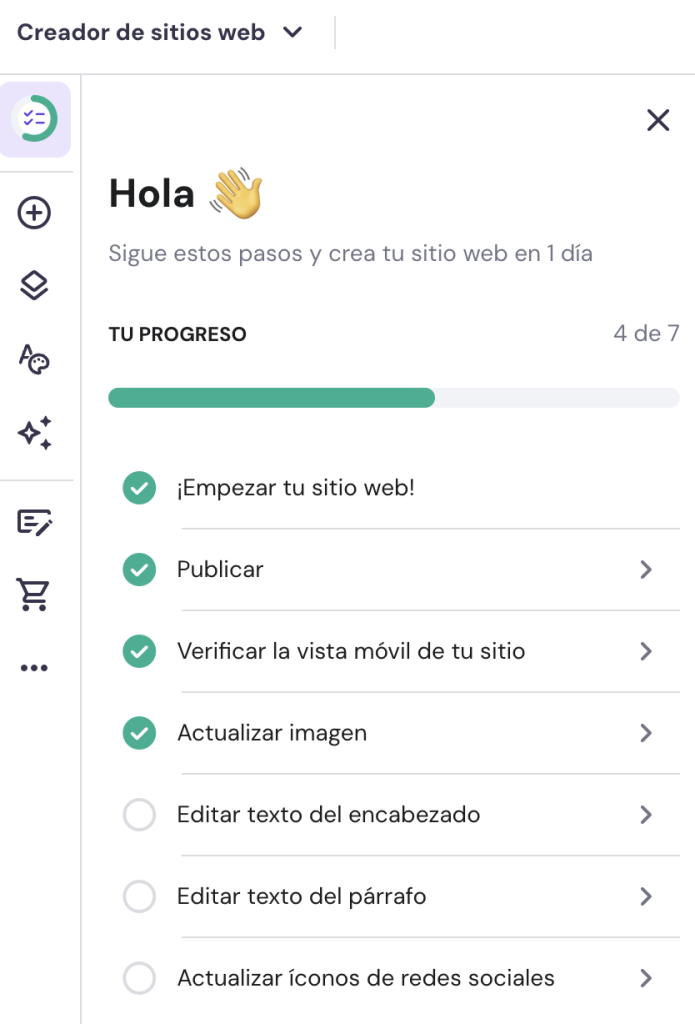Expand the 'Publicar' step chevron

pos(645,570)
